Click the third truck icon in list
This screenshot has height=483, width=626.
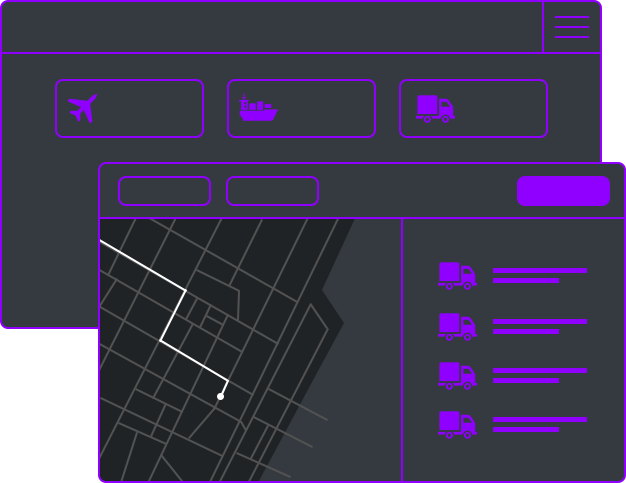(457, 376)
